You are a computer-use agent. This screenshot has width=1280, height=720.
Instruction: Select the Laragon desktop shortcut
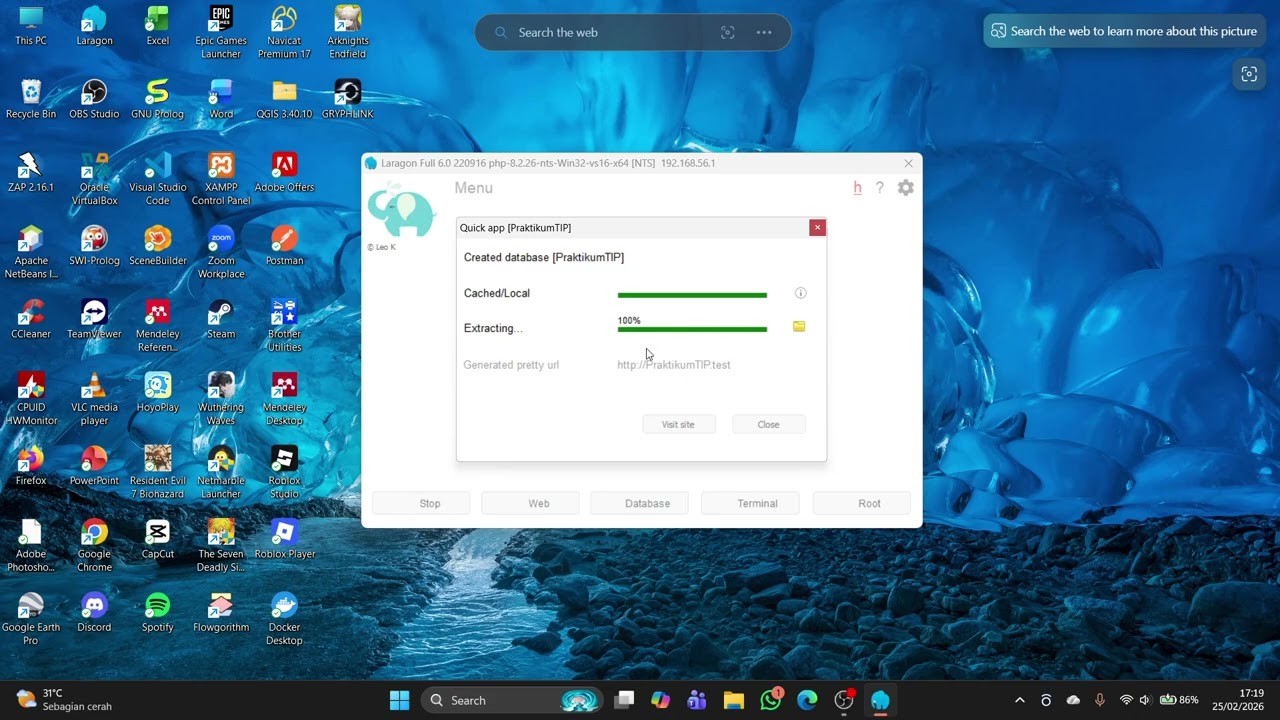94,26
